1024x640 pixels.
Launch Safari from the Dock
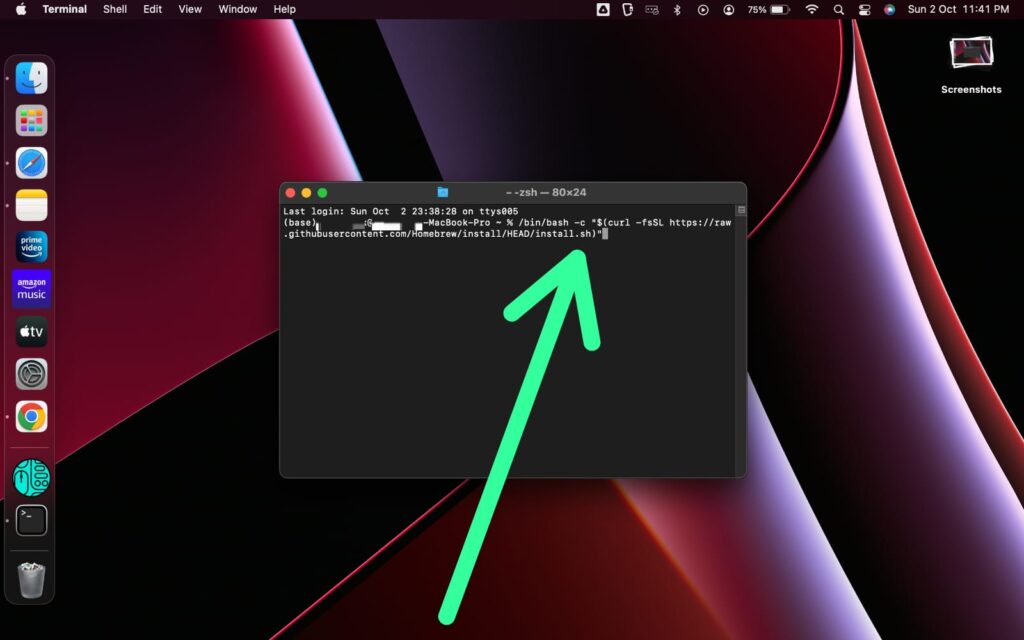pyautogui.click(x=30, y=161)
